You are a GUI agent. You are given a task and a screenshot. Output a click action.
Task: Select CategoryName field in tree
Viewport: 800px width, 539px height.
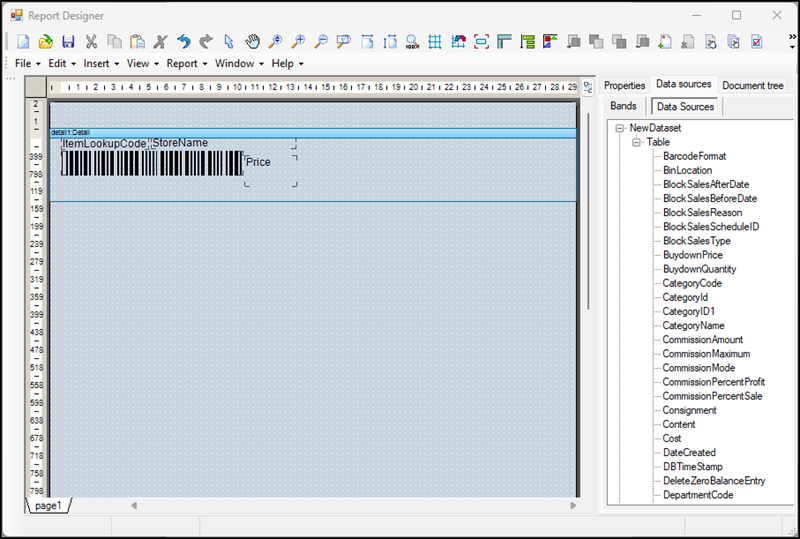(693, 326)
